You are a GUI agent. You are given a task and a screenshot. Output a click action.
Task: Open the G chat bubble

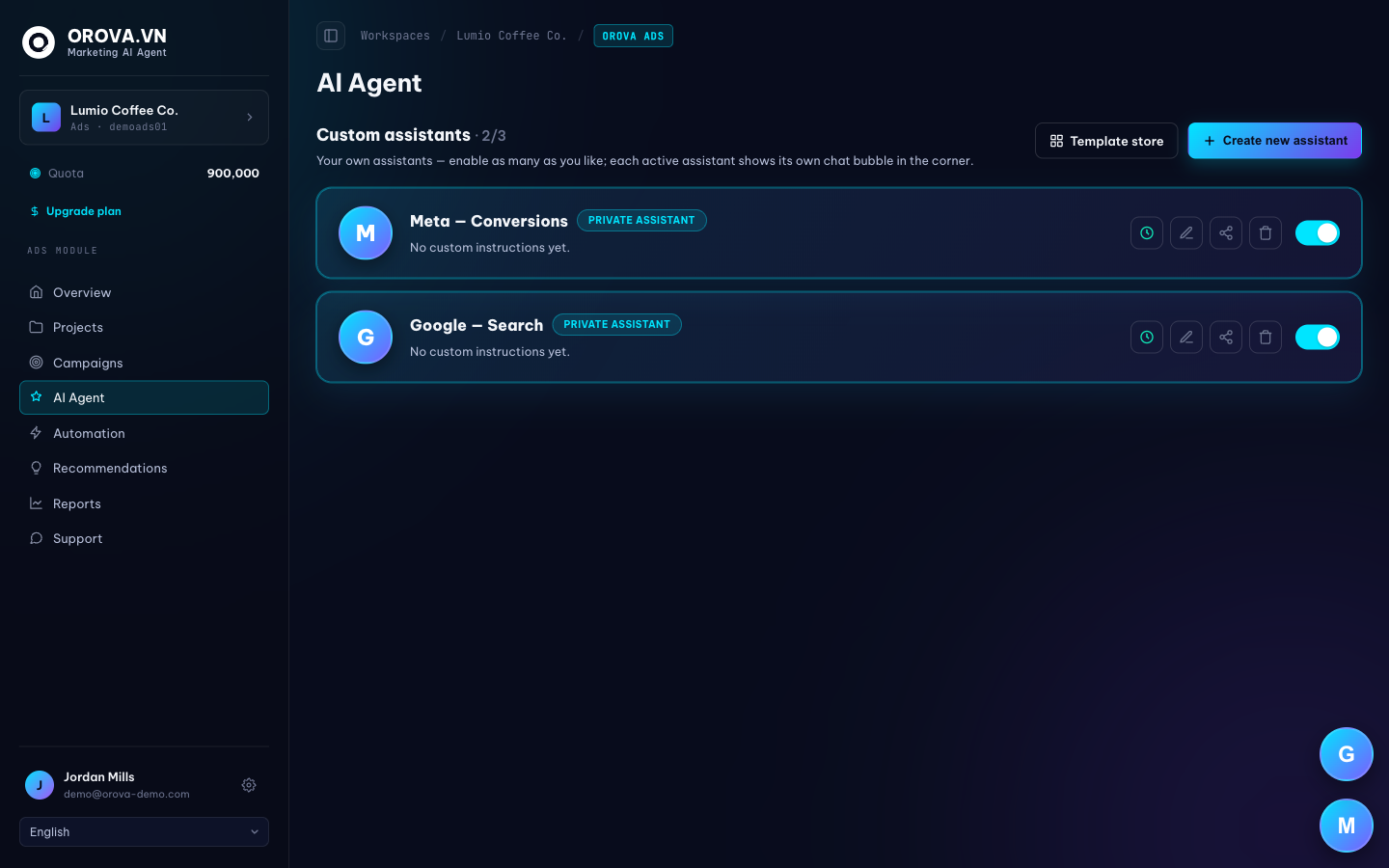tap(1347, 754)
